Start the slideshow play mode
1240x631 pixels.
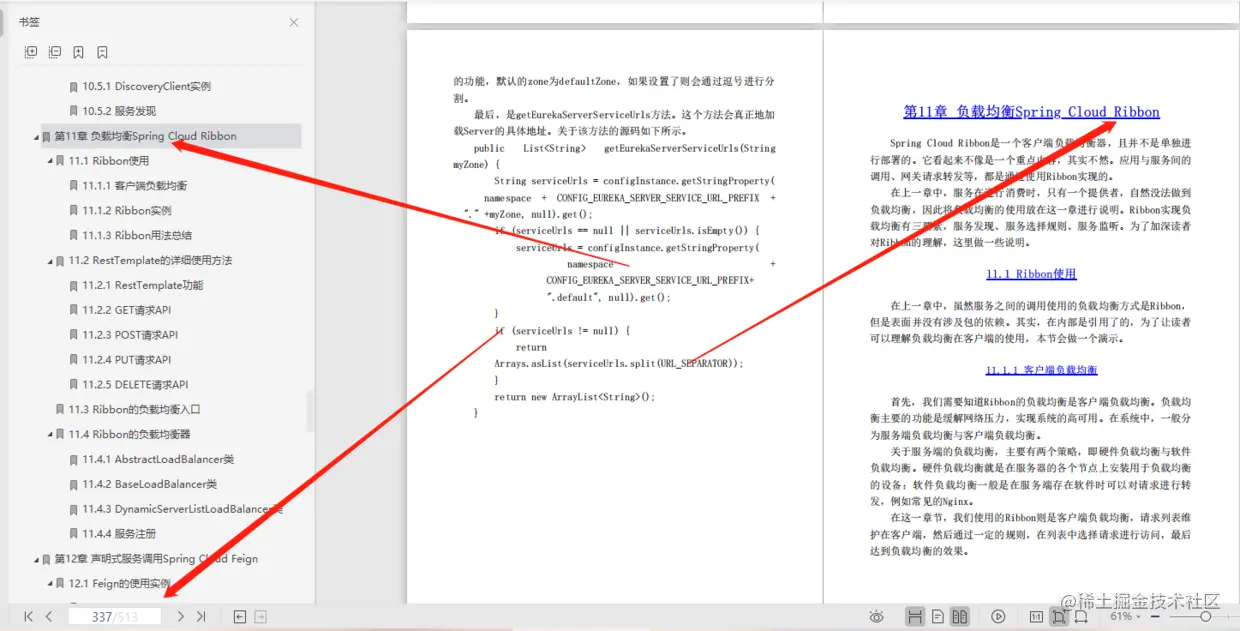[x=998, y=617]
